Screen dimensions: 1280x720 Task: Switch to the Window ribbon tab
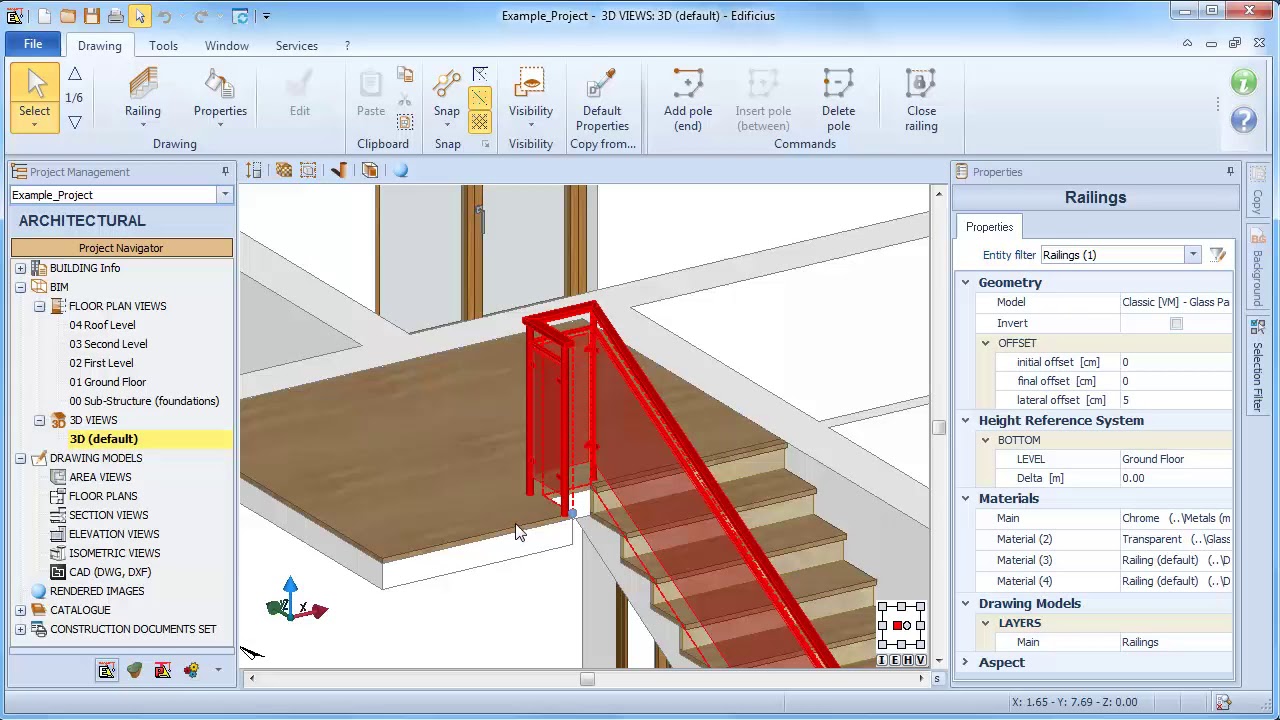click(227, 46)
